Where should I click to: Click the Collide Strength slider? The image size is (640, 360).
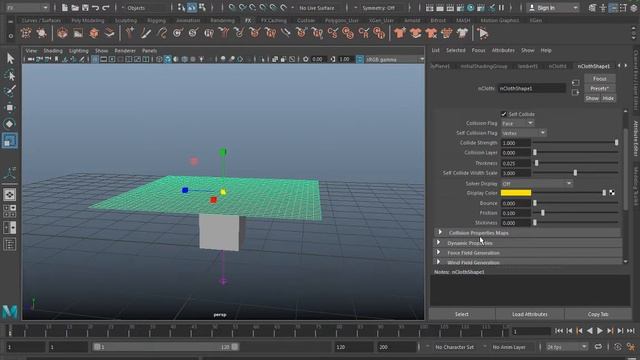(576, 142)
